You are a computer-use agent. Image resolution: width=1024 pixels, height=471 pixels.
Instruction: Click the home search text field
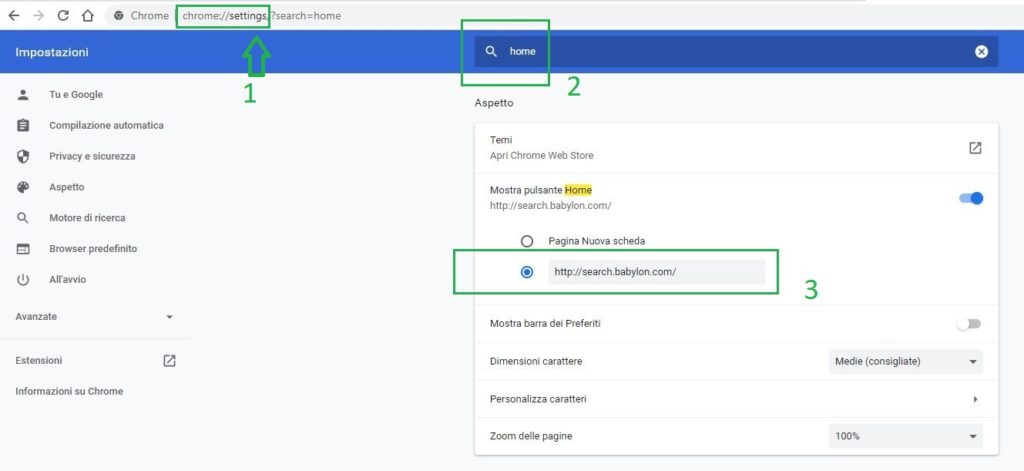[x=737, y=52]
